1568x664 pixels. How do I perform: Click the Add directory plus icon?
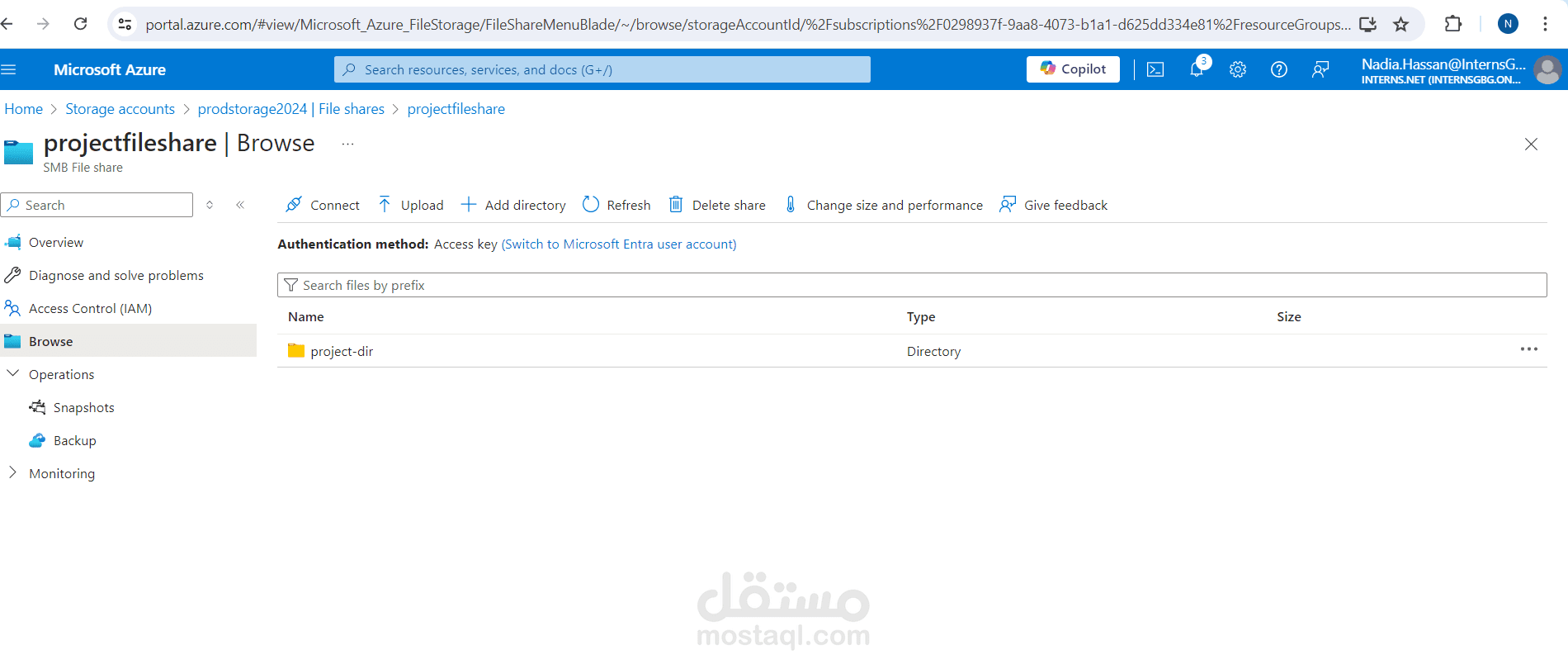pos(468,204)
